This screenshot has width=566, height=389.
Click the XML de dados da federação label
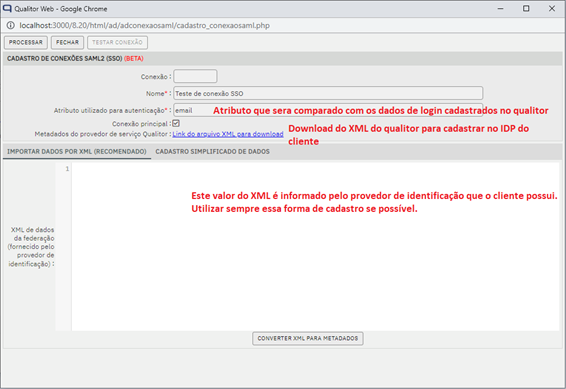(x=31, y=247)
